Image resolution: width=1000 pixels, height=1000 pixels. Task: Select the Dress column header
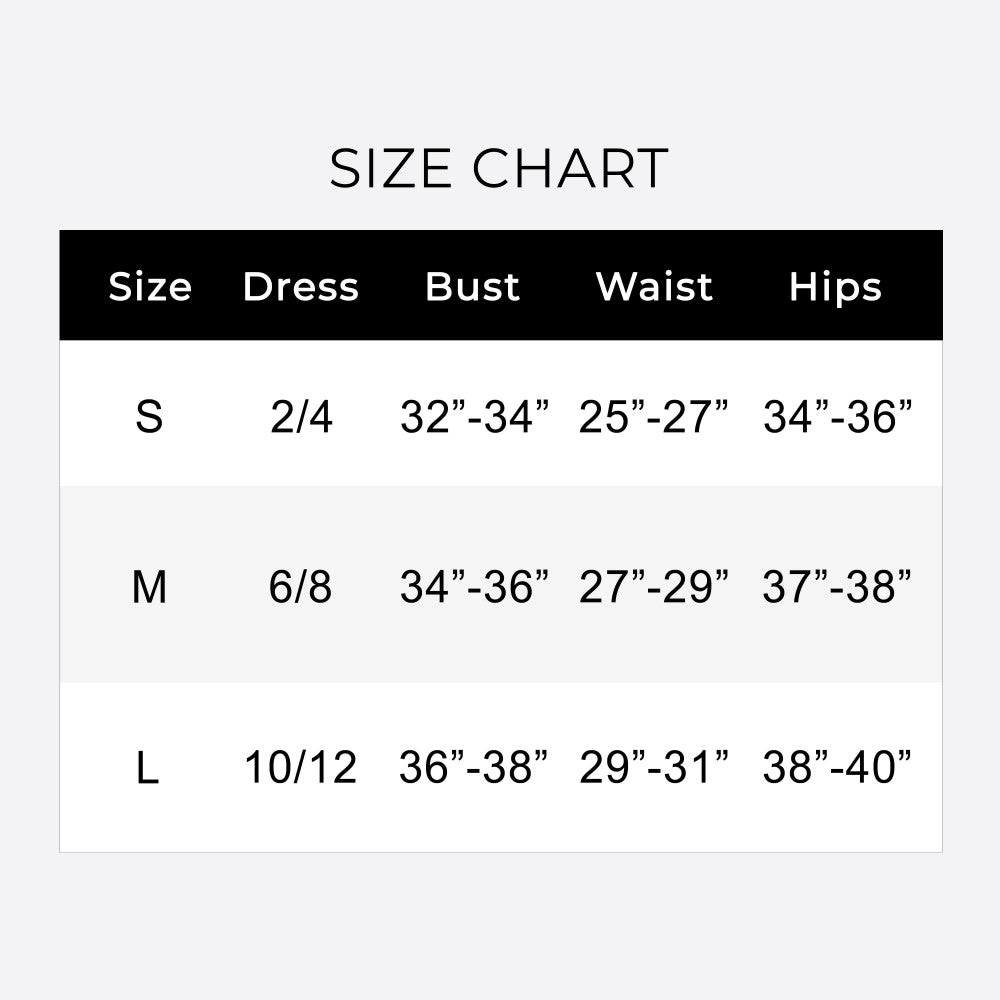tap(300, 287)
